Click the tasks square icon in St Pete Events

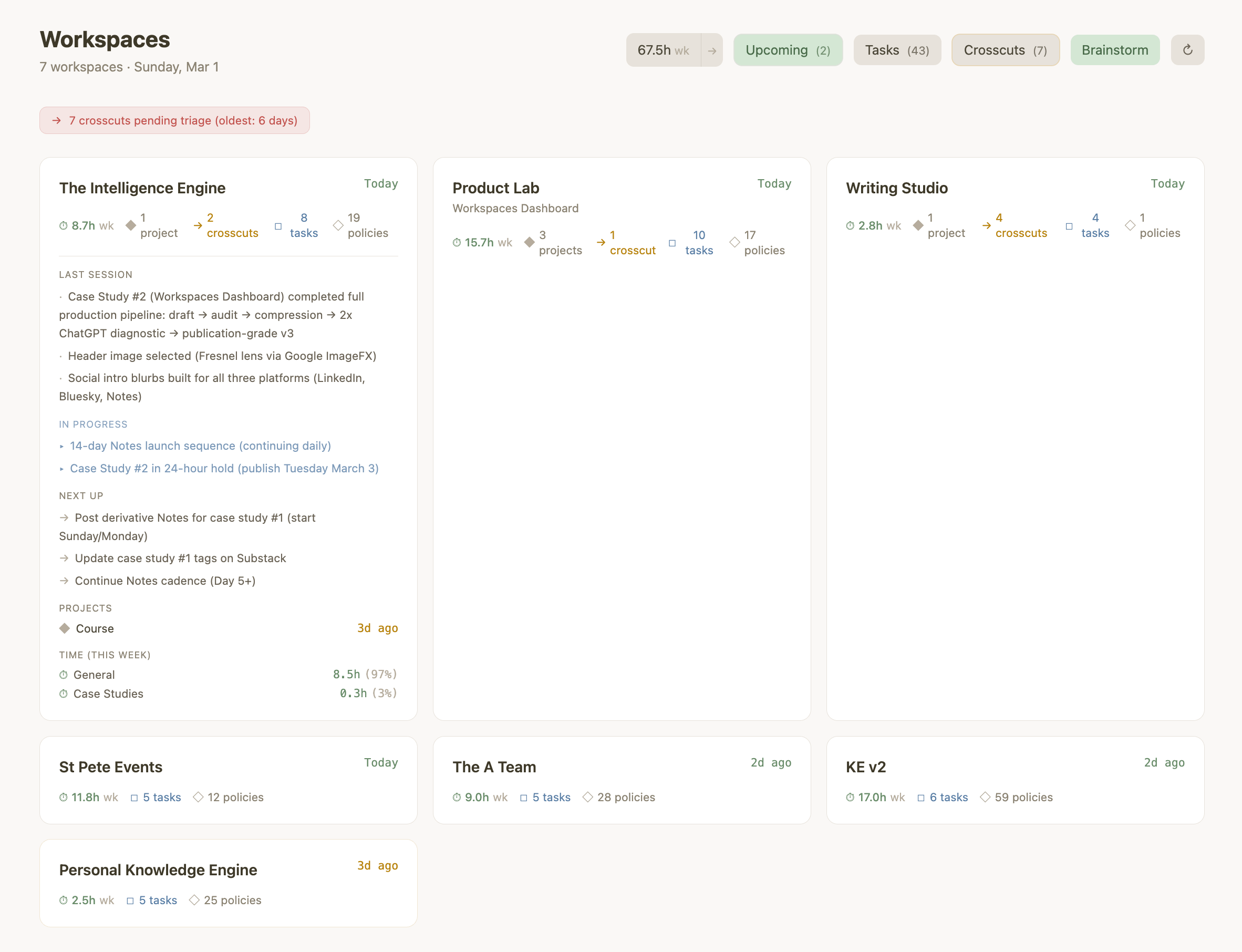coord(134,798)
